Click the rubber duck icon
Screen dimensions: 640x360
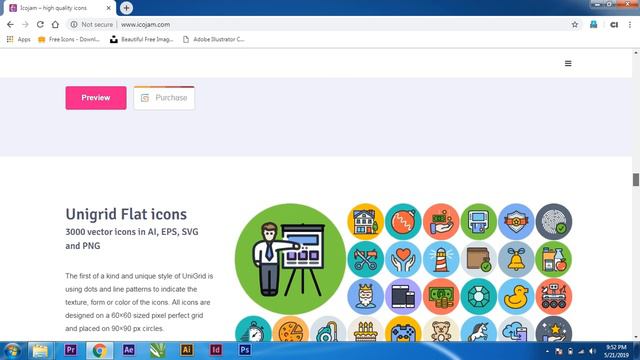pos(516,297)
